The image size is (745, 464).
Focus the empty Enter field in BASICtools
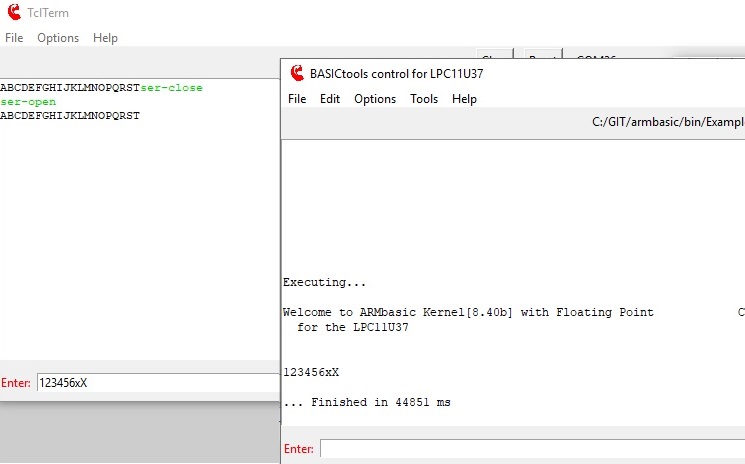pos(530,449)
